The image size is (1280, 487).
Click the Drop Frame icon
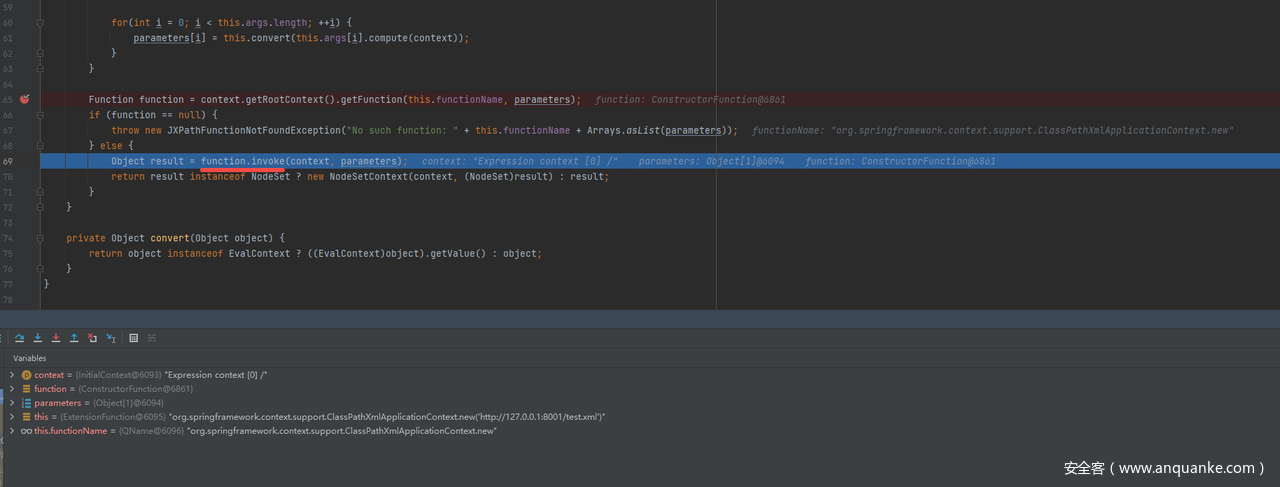[x=92, y=338]
